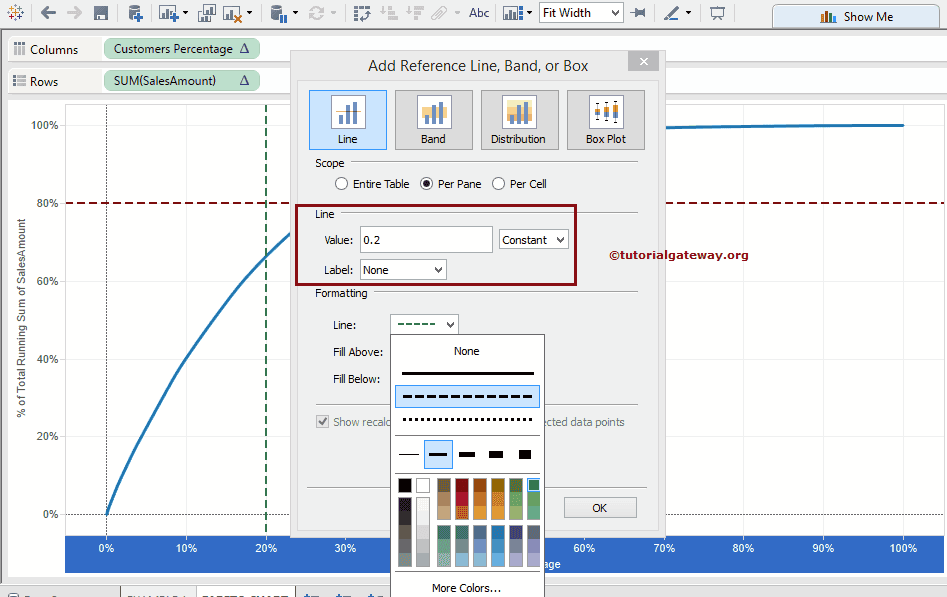The width and height of the screenshot is (947, 597).
Task: Open the Show Me panel
Action: point(858,16)
